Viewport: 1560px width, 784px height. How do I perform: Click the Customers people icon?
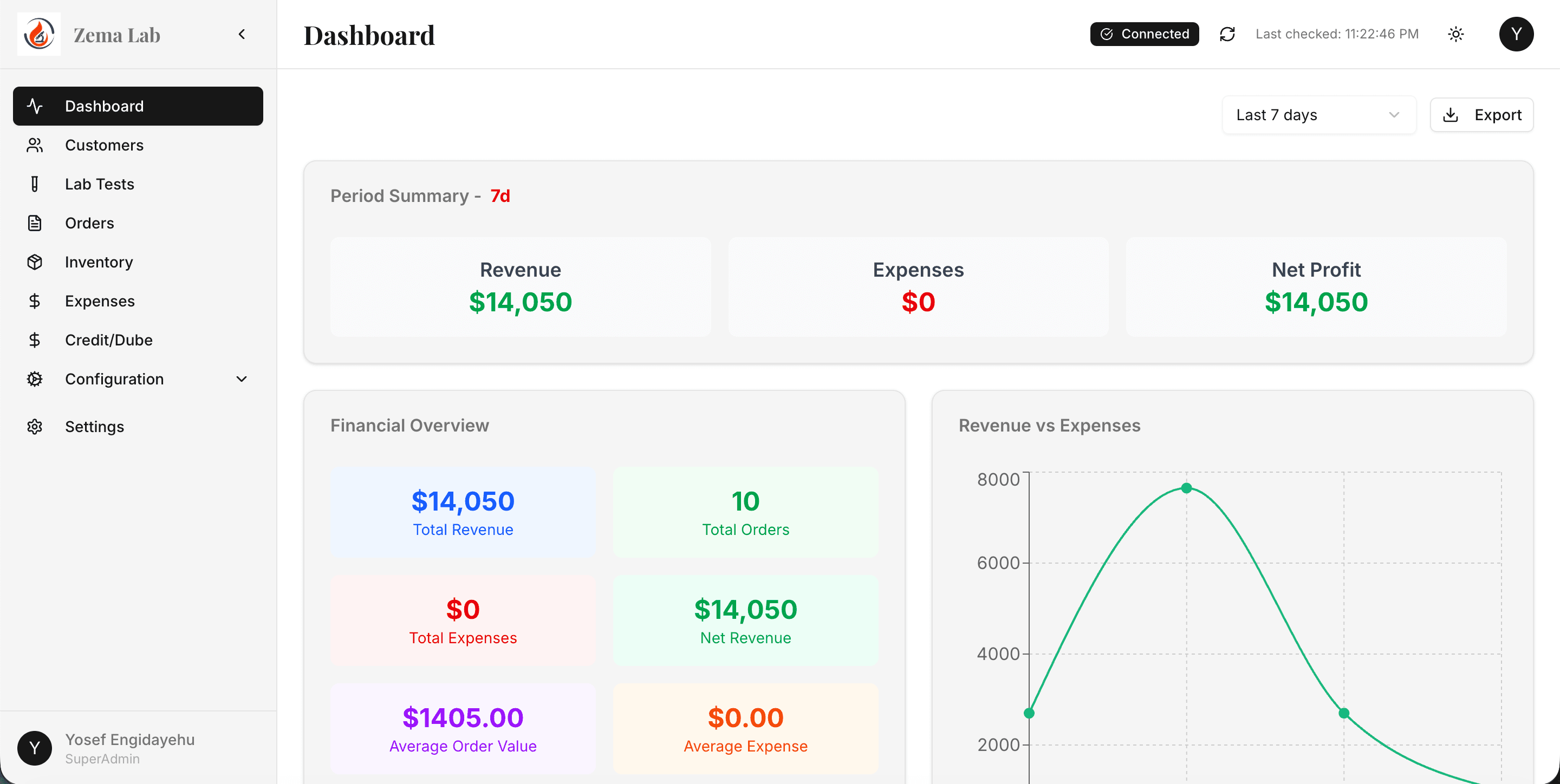coord(35,145)
